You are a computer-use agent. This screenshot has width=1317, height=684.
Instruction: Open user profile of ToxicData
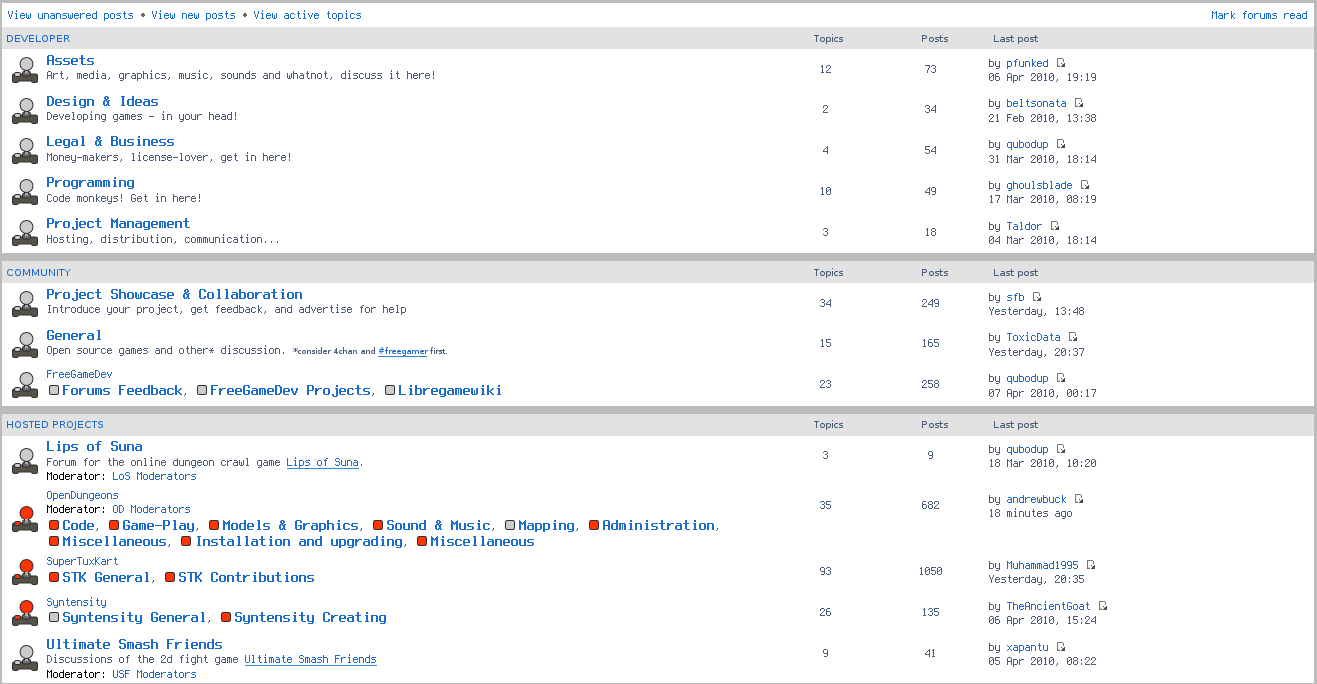(x=1033, y=338)
